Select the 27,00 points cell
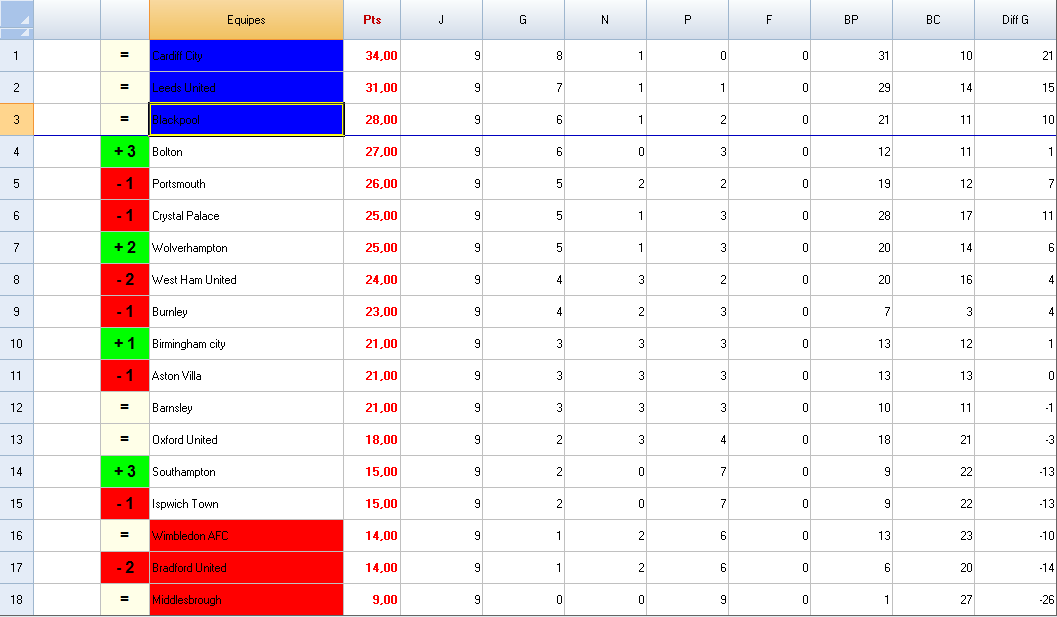The width and height of the screenshot is (1057, 617). pos(372,152)
